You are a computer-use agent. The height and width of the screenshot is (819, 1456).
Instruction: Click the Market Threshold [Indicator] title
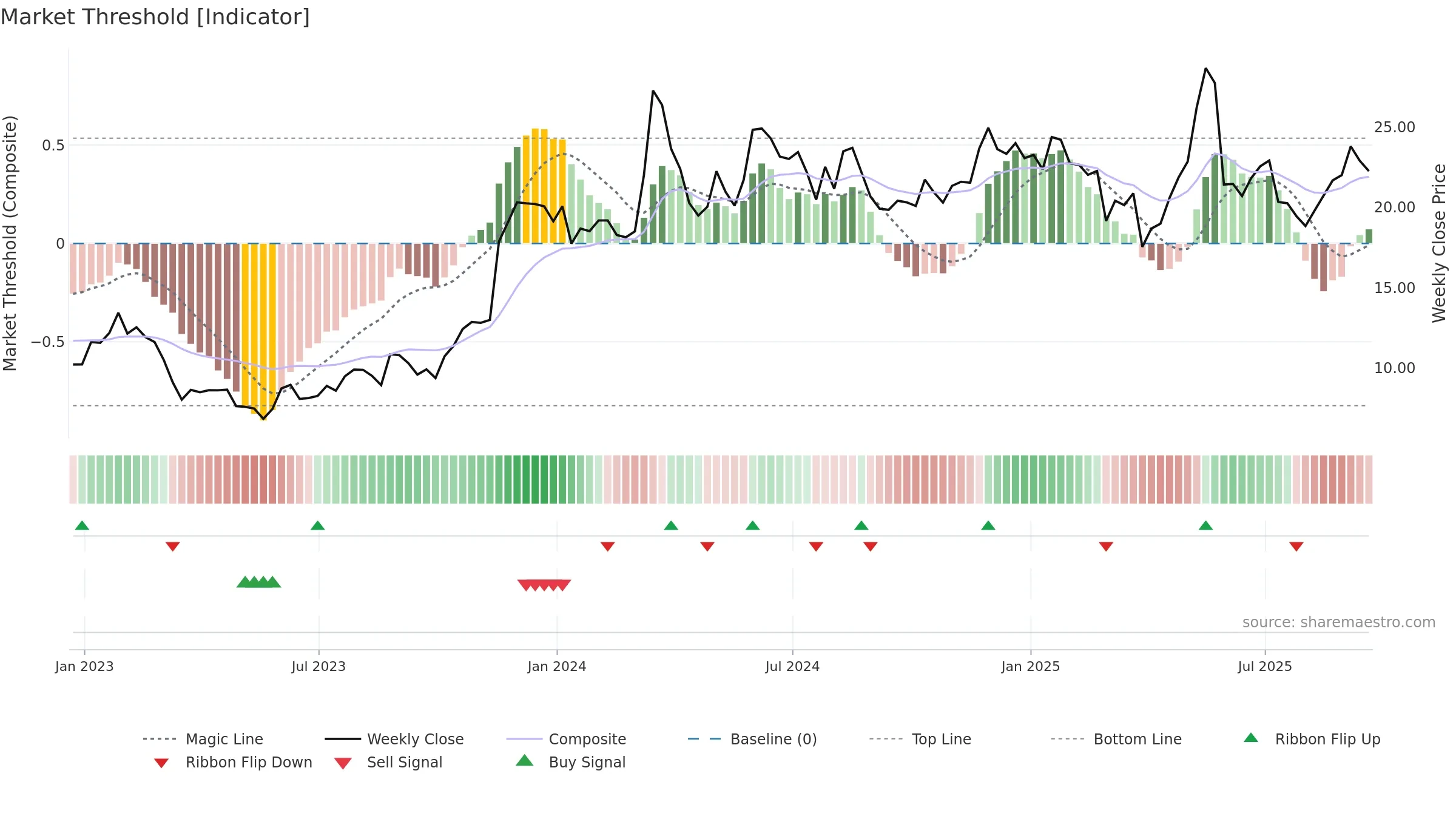point(155,17)
